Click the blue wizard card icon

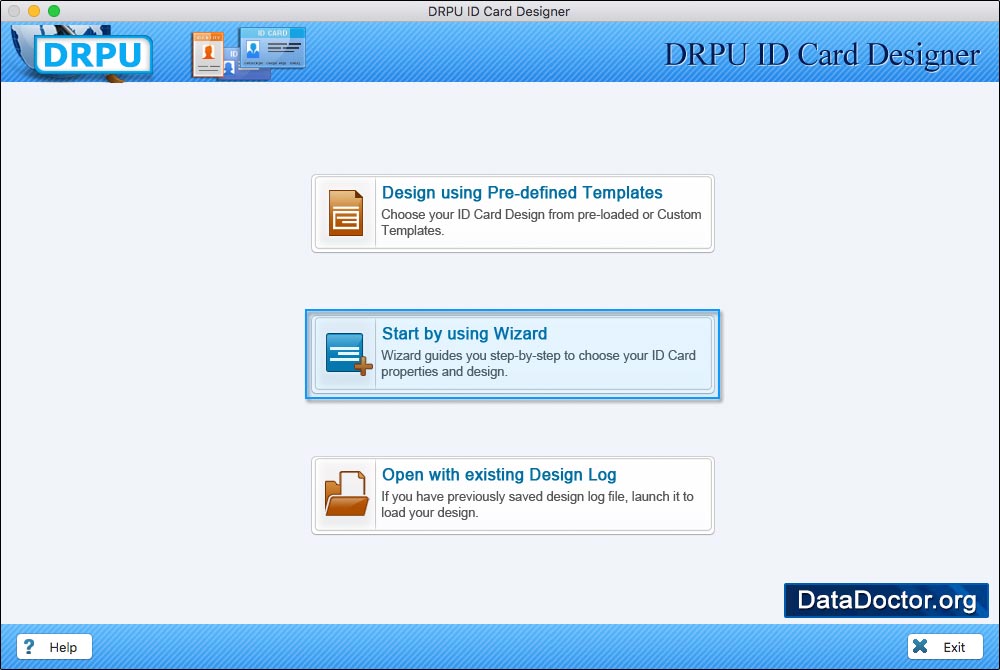pos(348,354)
